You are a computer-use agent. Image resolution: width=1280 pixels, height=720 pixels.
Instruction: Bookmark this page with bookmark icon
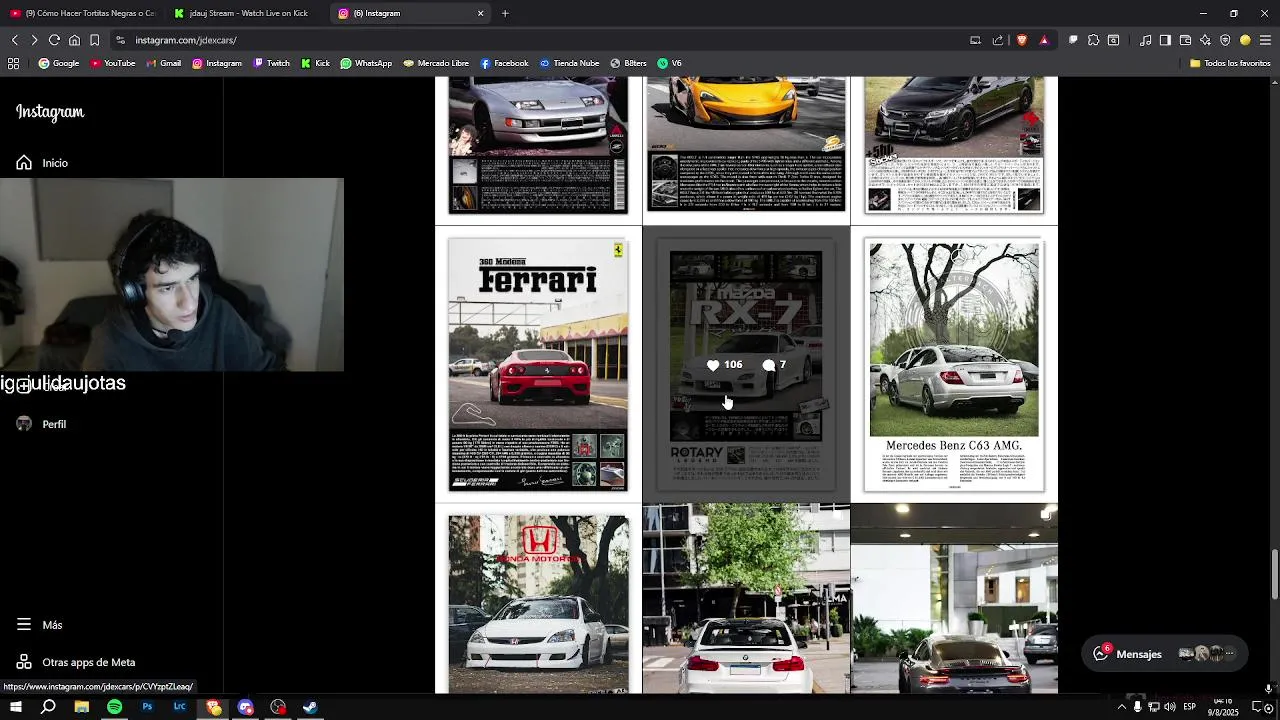[94, 40]
